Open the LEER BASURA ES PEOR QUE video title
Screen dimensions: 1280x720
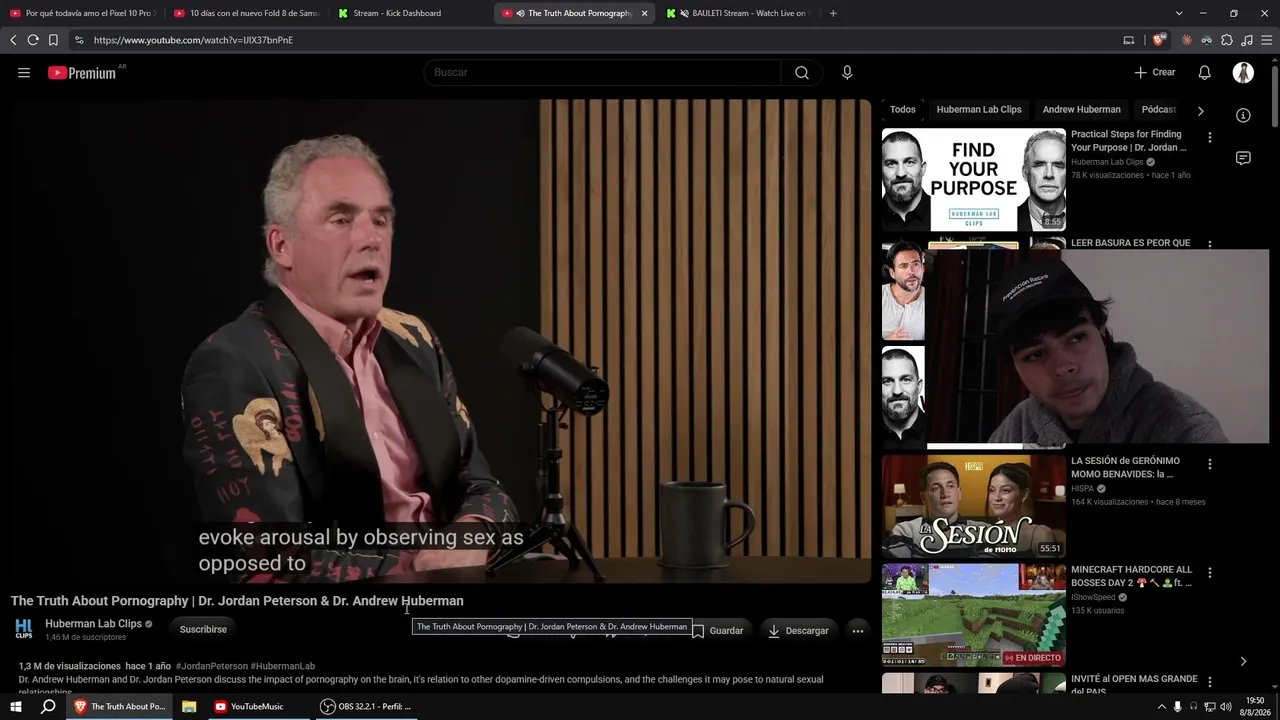(x=1131, y=243)
